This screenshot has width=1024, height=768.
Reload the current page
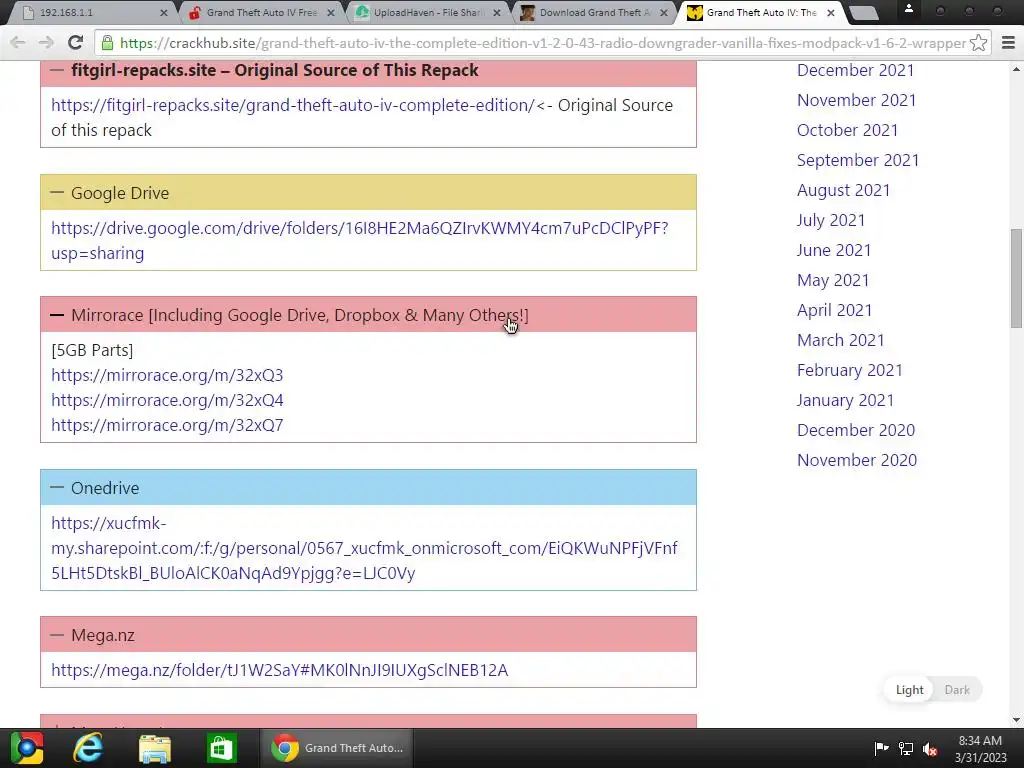point(76,43)
